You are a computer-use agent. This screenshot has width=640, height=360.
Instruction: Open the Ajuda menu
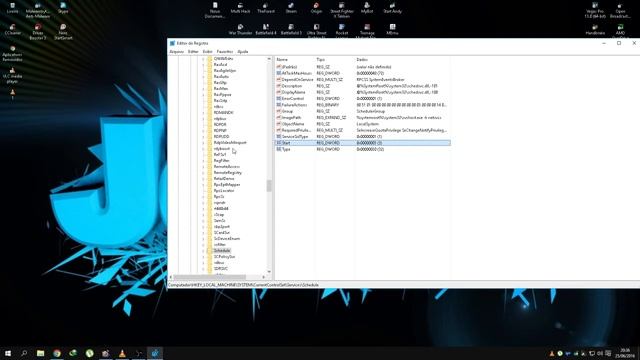243,52
